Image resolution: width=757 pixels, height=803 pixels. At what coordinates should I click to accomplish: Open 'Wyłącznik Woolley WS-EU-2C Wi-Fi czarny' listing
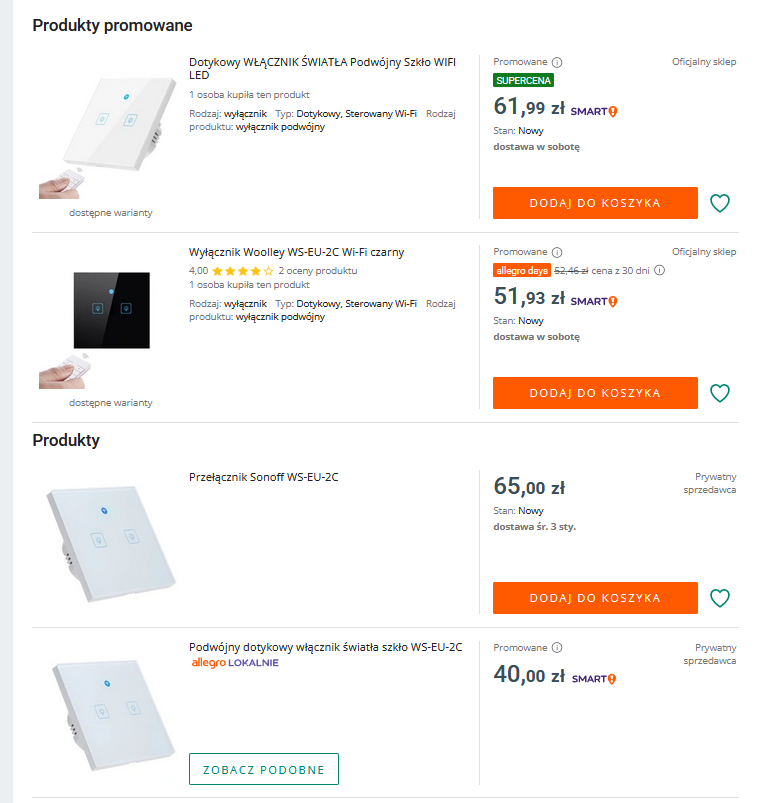point(296,252)
